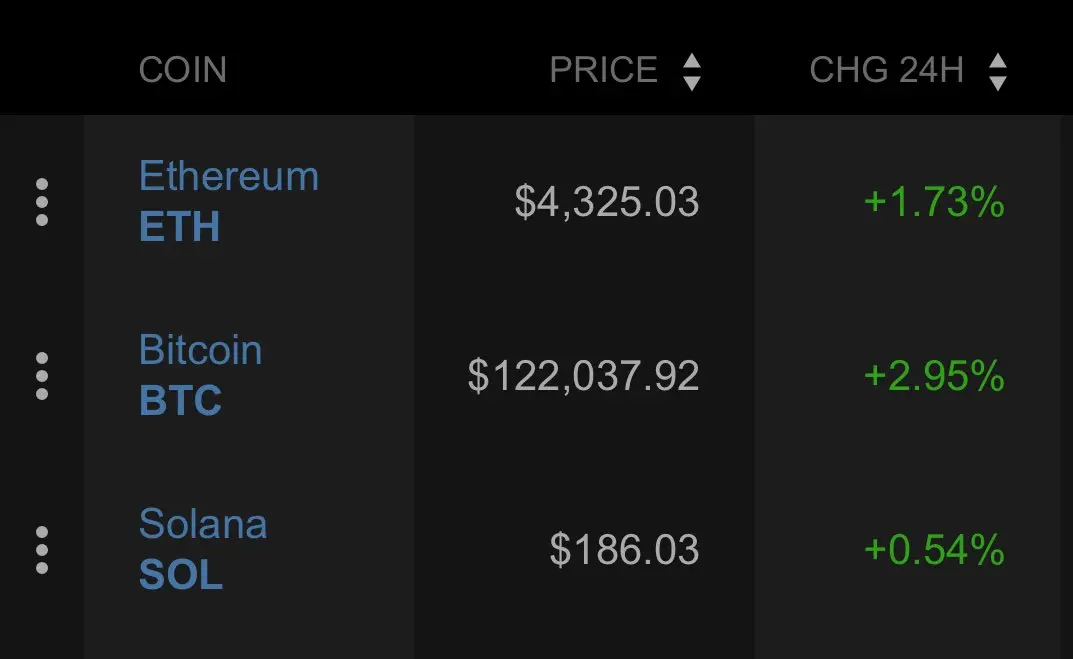Viewport: 1073px width, 659px height.
Task: Select the Ethereum price $4,325.03
Action: tap(607, 202)
